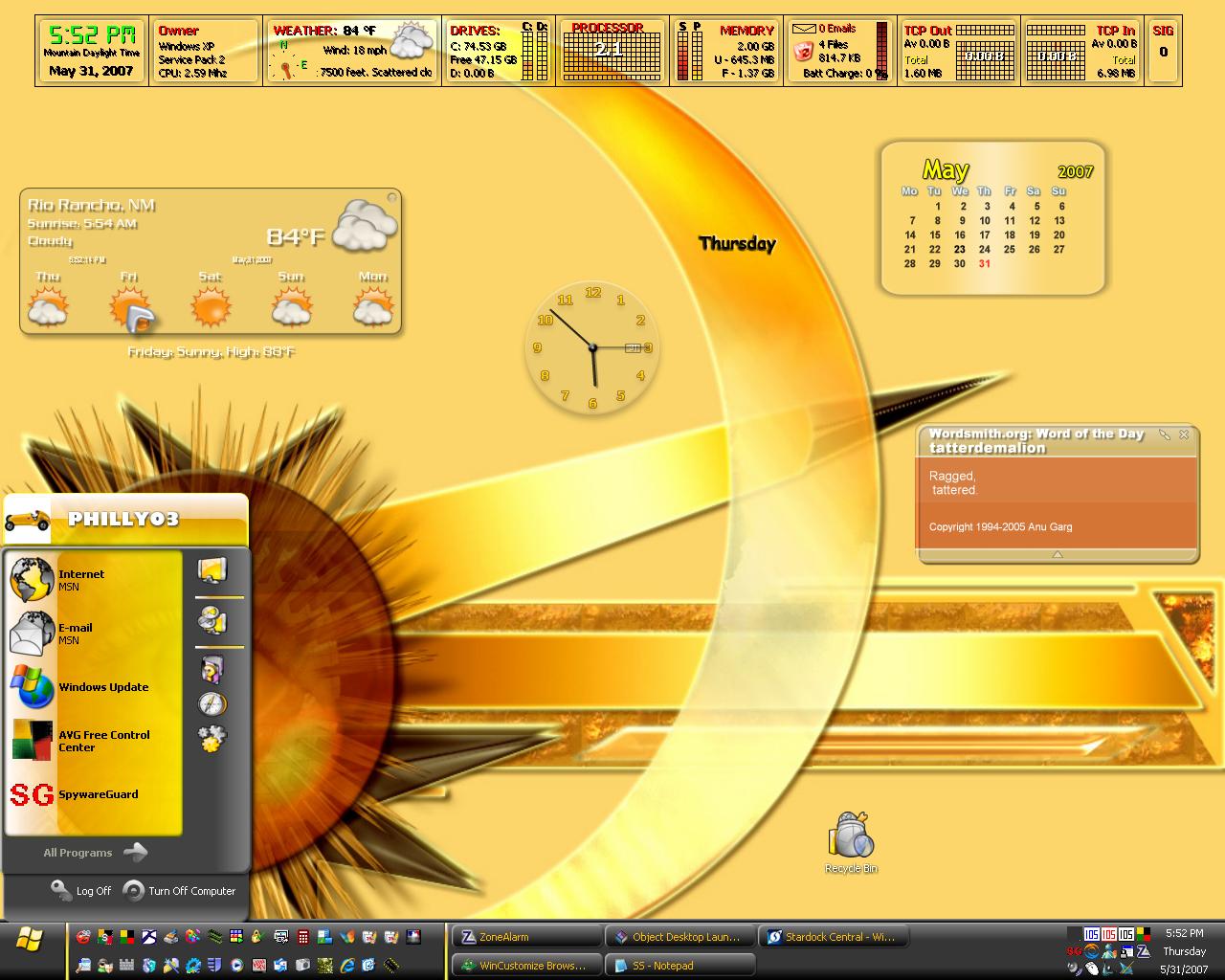Collapse the Word of the Day widget arrow
This screenshot has height=980, width=1225.
pyautogui.click(x=1058, y=554)
